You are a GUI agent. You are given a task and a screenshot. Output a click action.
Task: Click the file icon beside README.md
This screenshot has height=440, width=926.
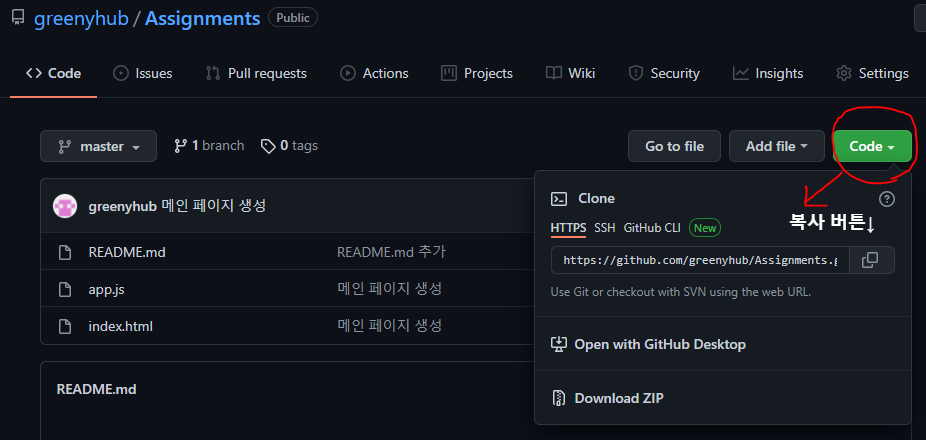coord(65,253)
